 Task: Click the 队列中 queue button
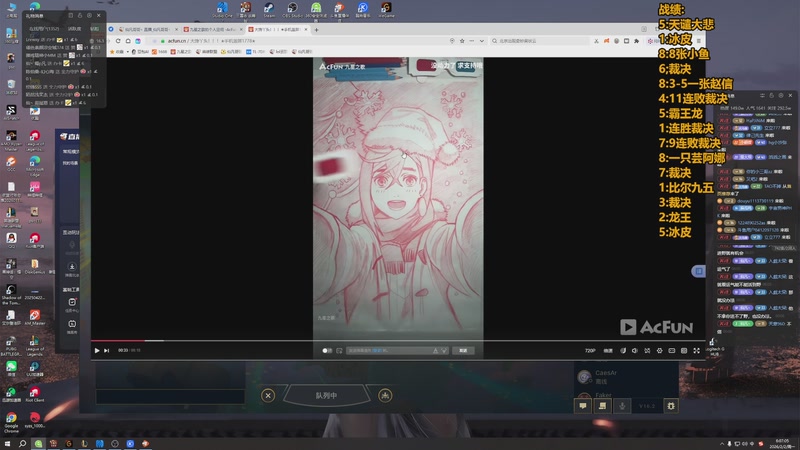[326, 395]
